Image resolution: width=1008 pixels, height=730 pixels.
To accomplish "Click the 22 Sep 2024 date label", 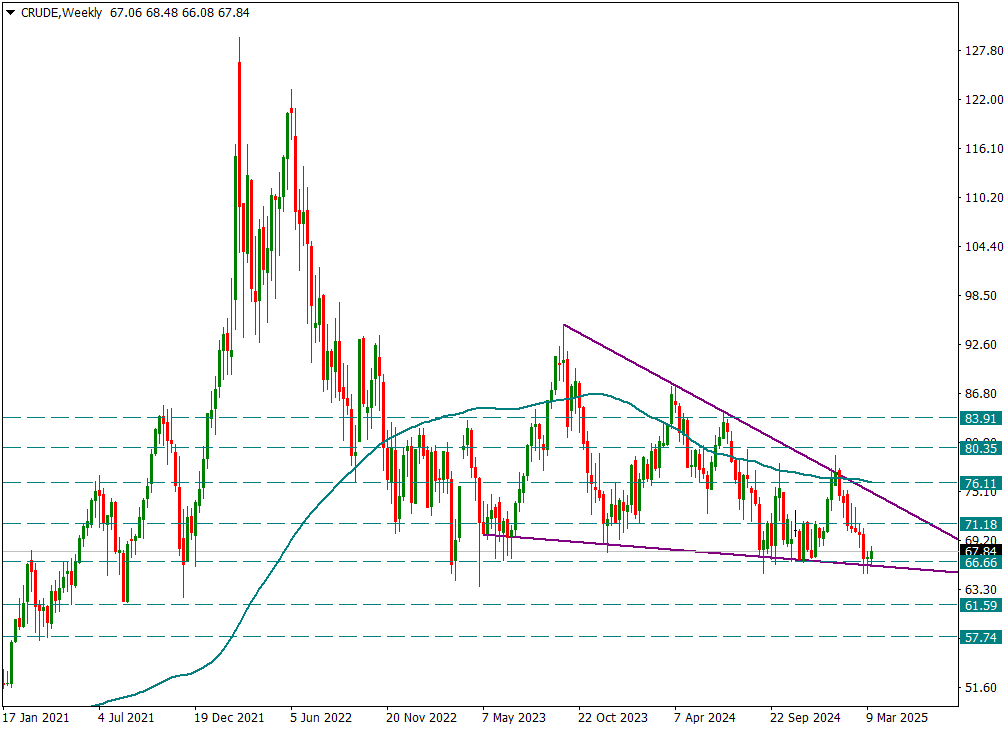I will pos(805,717).
